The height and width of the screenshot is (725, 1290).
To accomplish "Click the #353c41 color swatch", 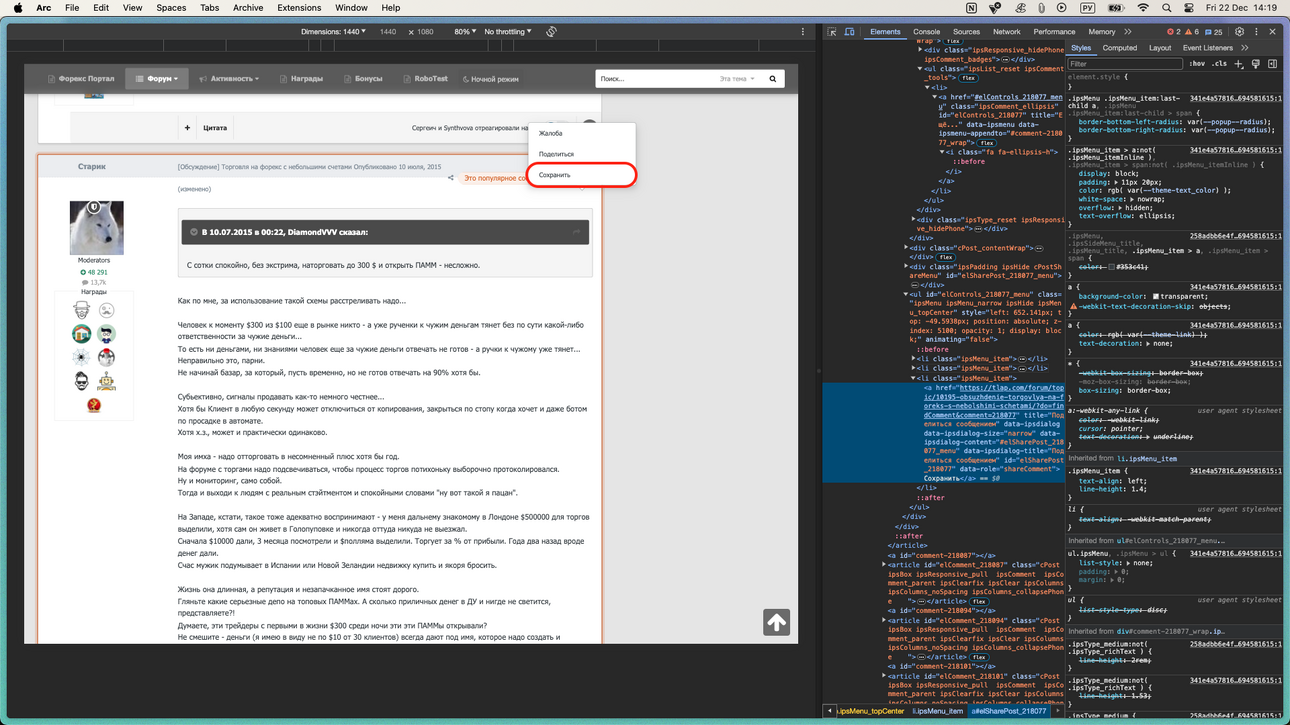I will (x=1111, y=267).
